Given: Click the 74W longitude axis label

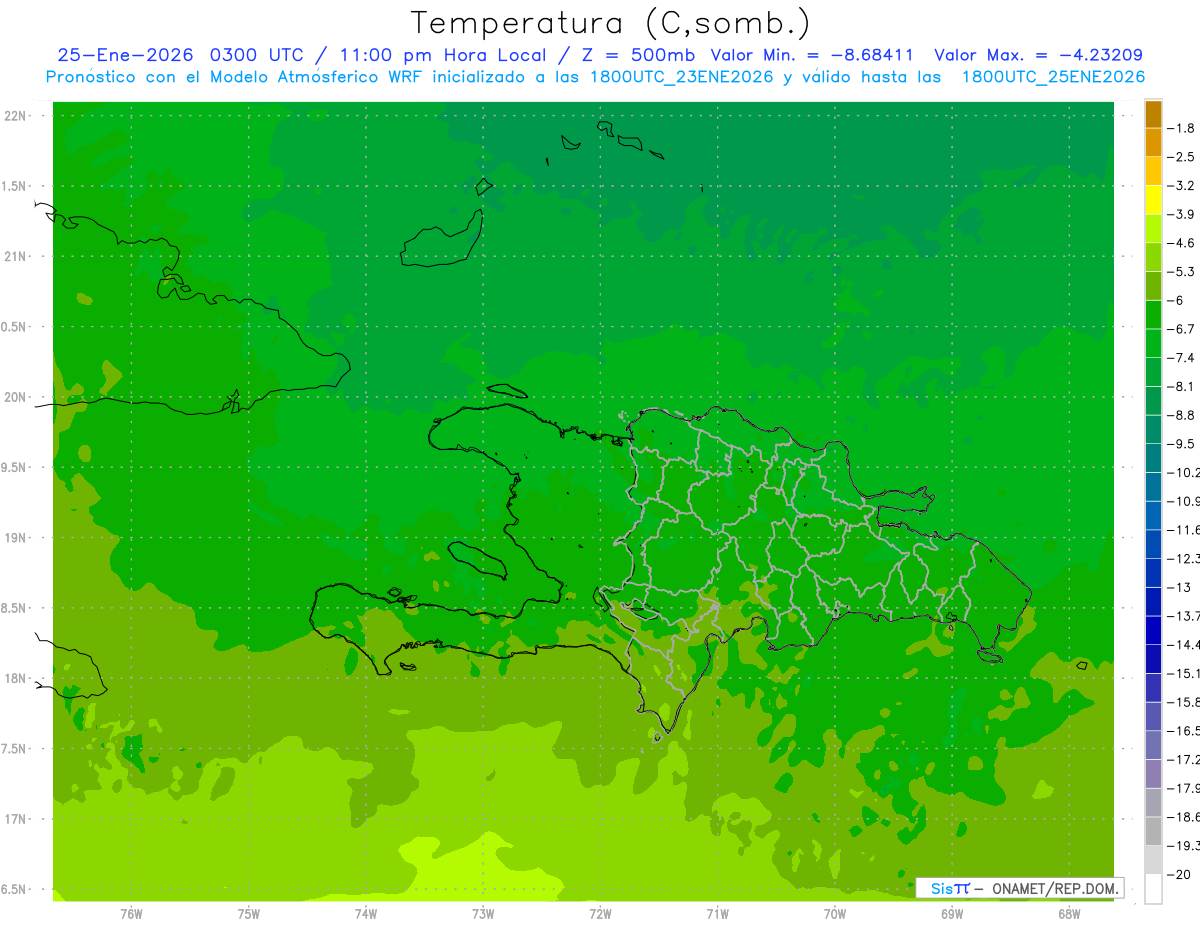Looking at the screenshot, I should click(x=366, y=913).
